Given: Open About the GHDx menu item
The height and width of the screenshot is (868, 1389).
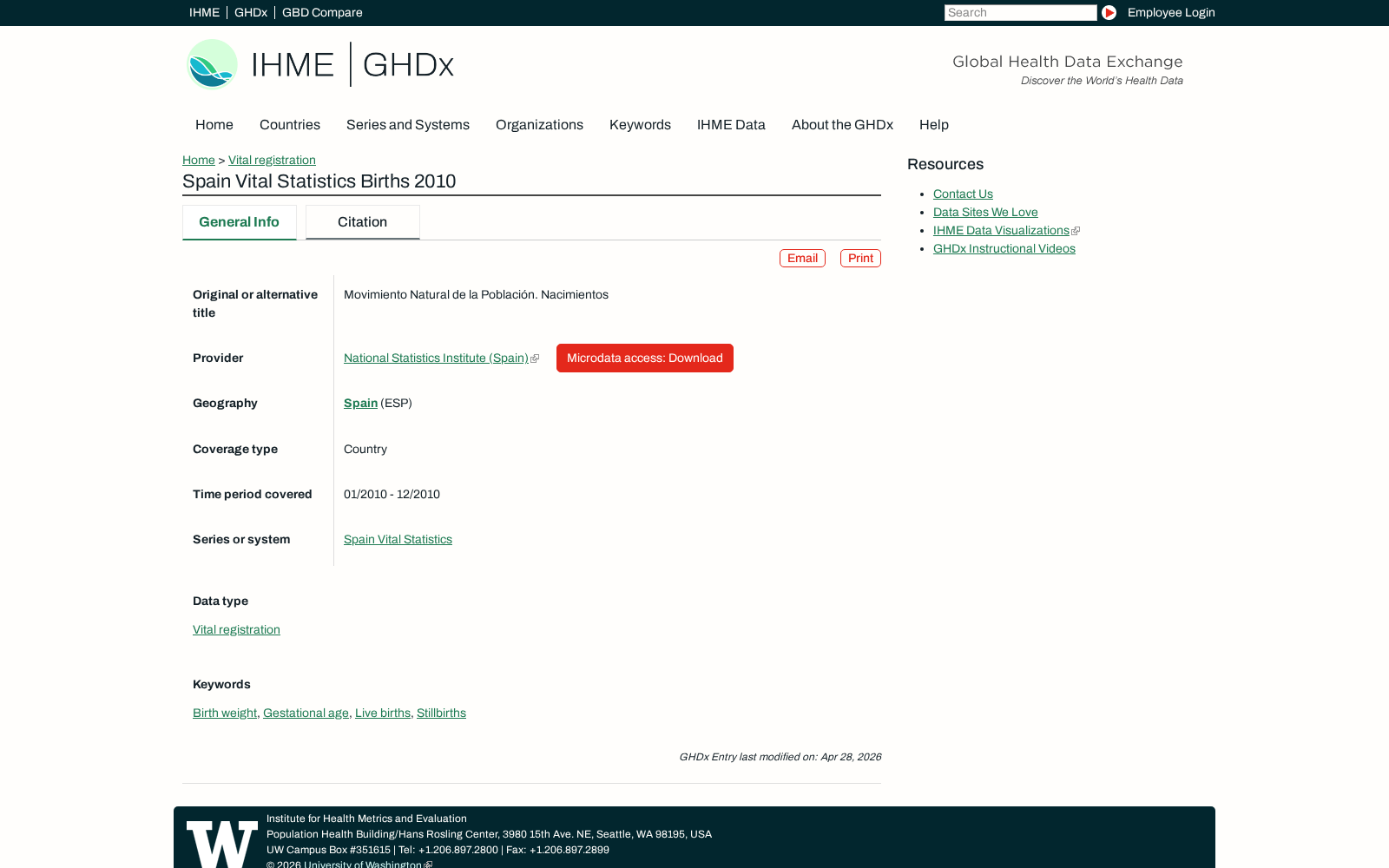Looking at the screenshot, I should point(842,125).
